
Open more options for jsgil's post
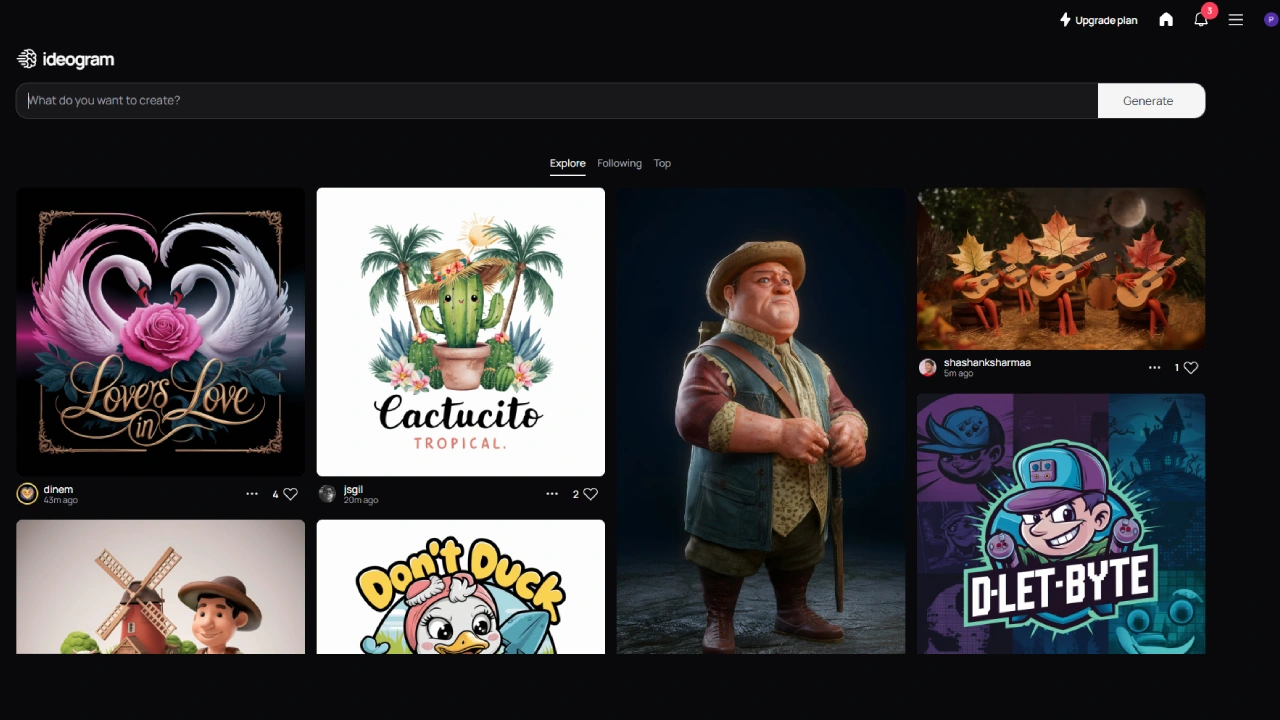point(552,494)
